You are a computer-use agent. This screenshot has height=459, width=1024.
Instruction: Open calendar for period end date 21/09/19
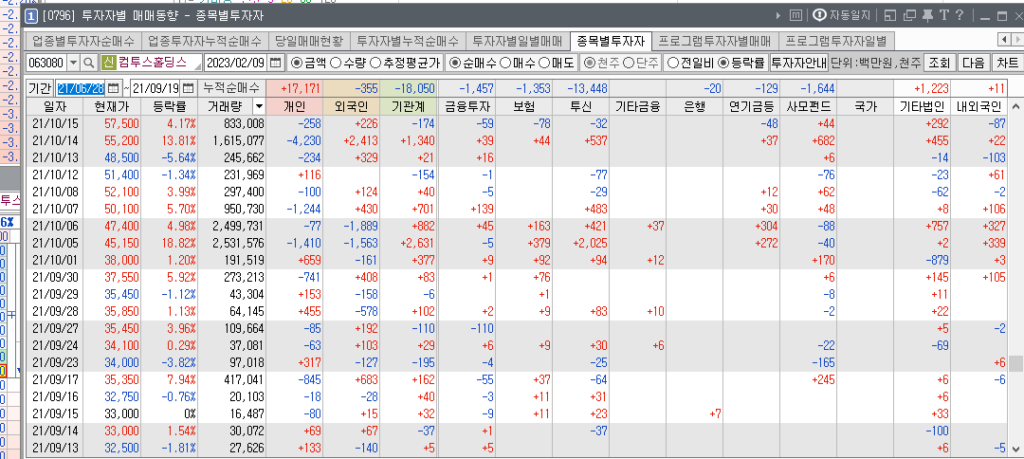[x=187, y=88]
